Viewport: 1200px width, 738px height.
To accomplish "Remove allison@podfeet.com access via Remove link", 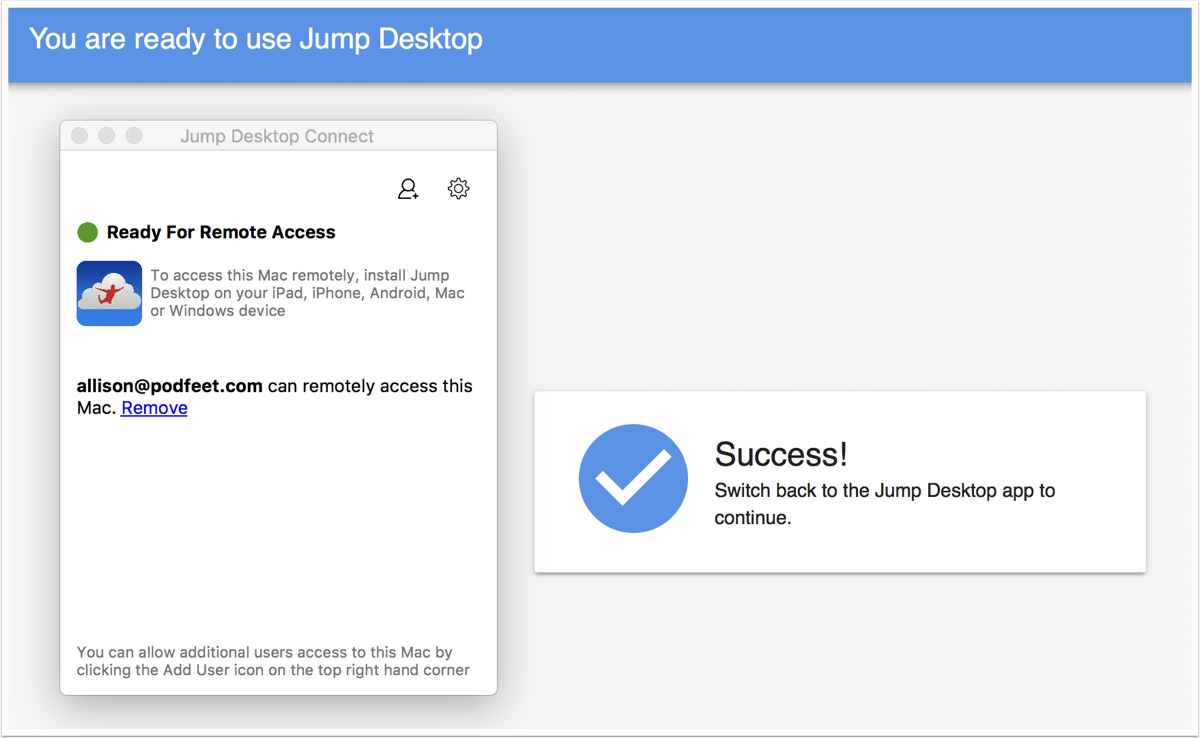I will coord(154,408).
